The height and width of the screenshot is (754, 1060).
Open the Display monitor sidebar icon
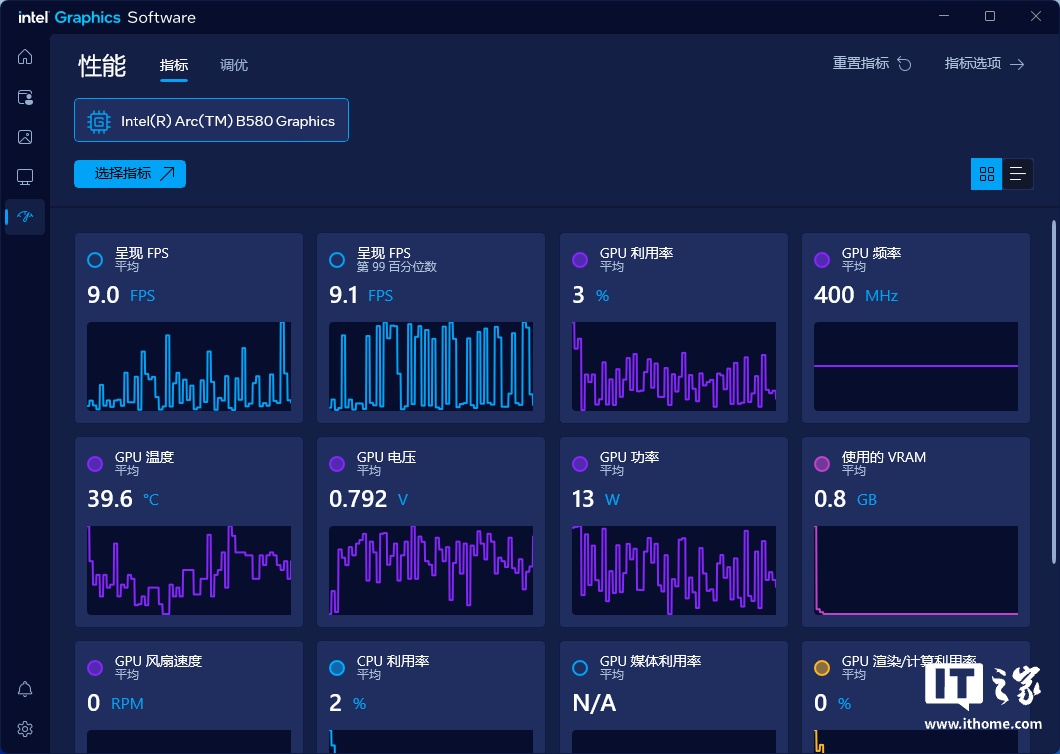coord(25,177)
